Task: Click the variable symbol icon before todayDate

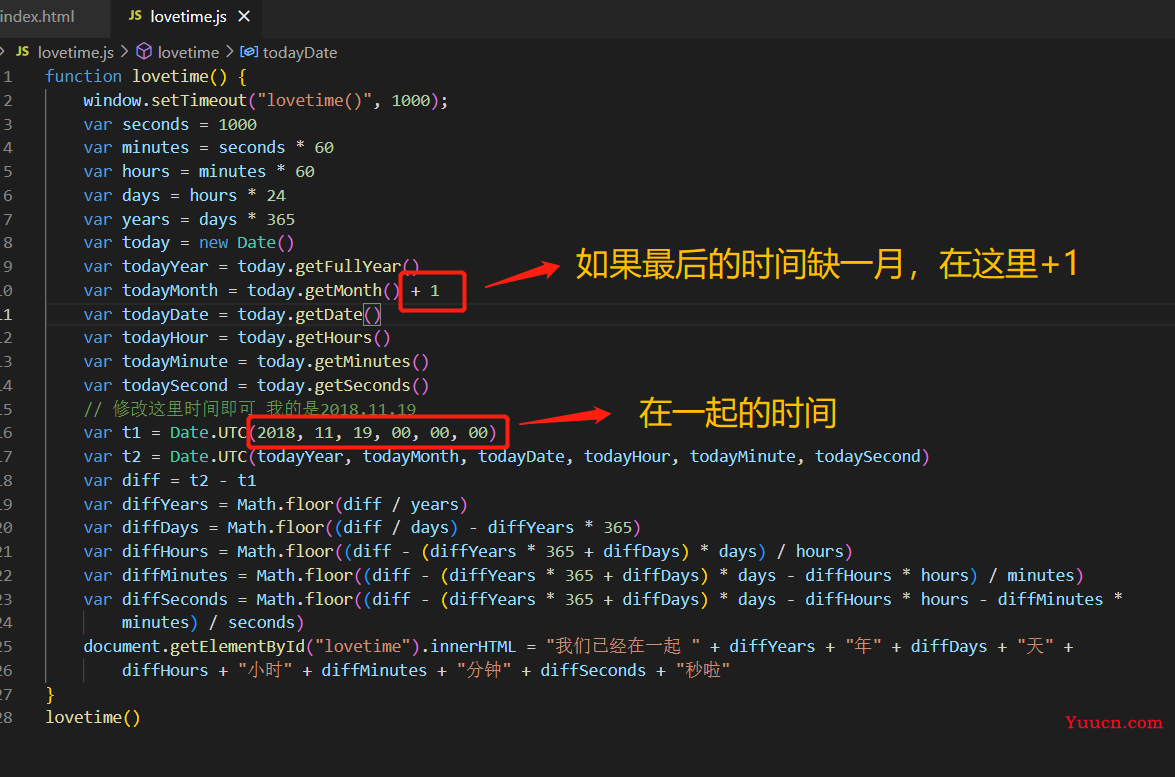Action: [x=249, y=52]
